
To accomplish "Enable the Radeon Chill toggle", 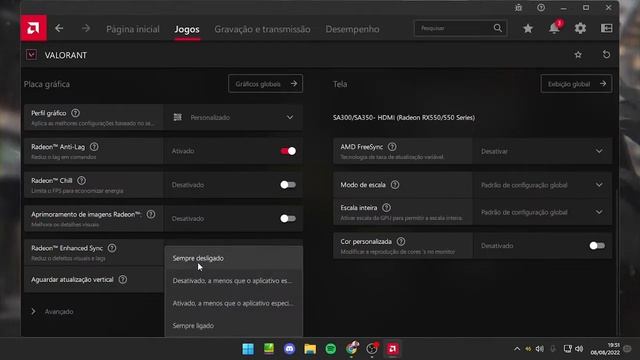I will (288, 185).
